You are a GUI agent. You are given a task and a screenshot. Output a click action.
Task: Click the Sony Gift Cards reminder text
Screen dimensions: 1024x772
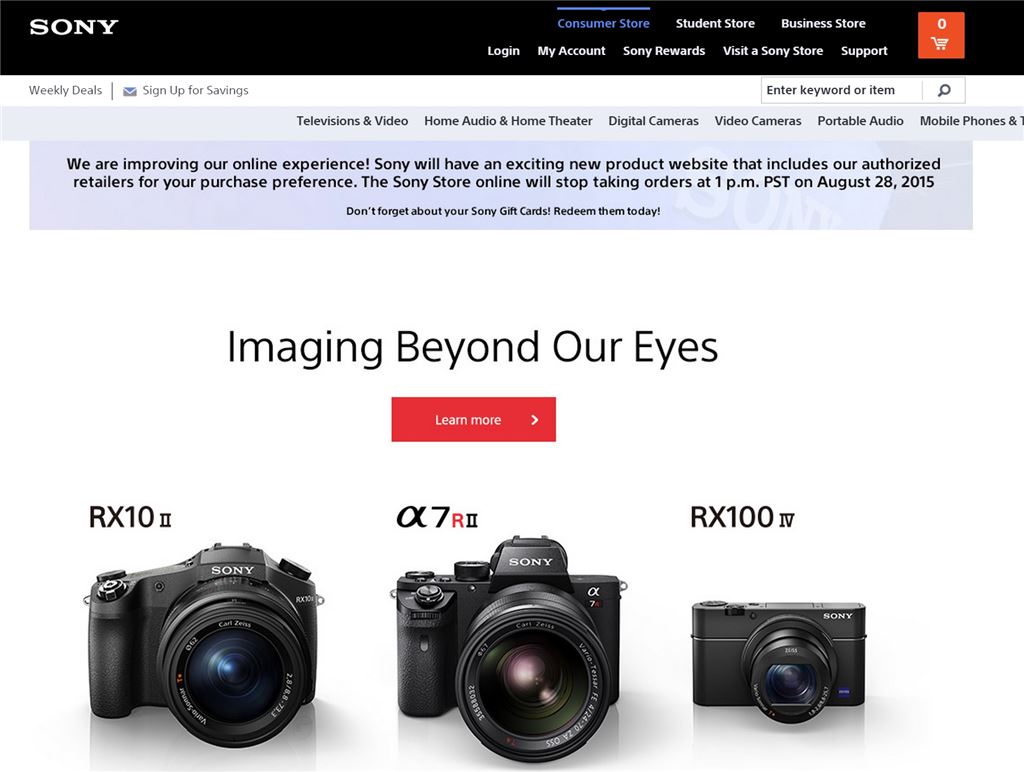[503, 211]
